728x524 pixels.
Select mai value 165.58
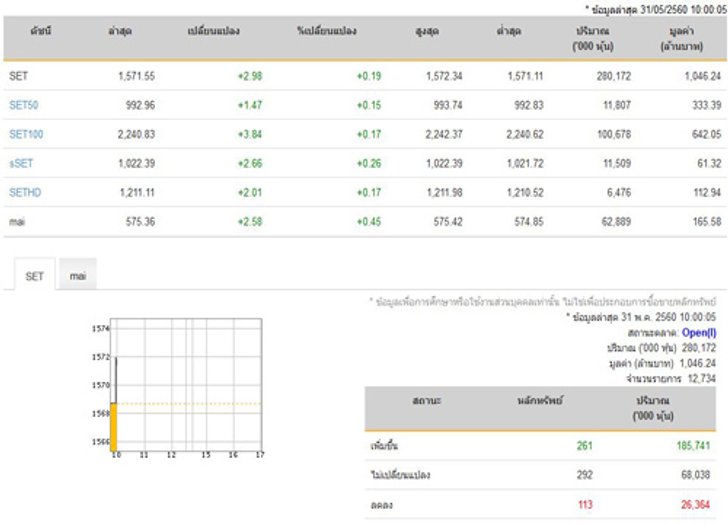707,221
